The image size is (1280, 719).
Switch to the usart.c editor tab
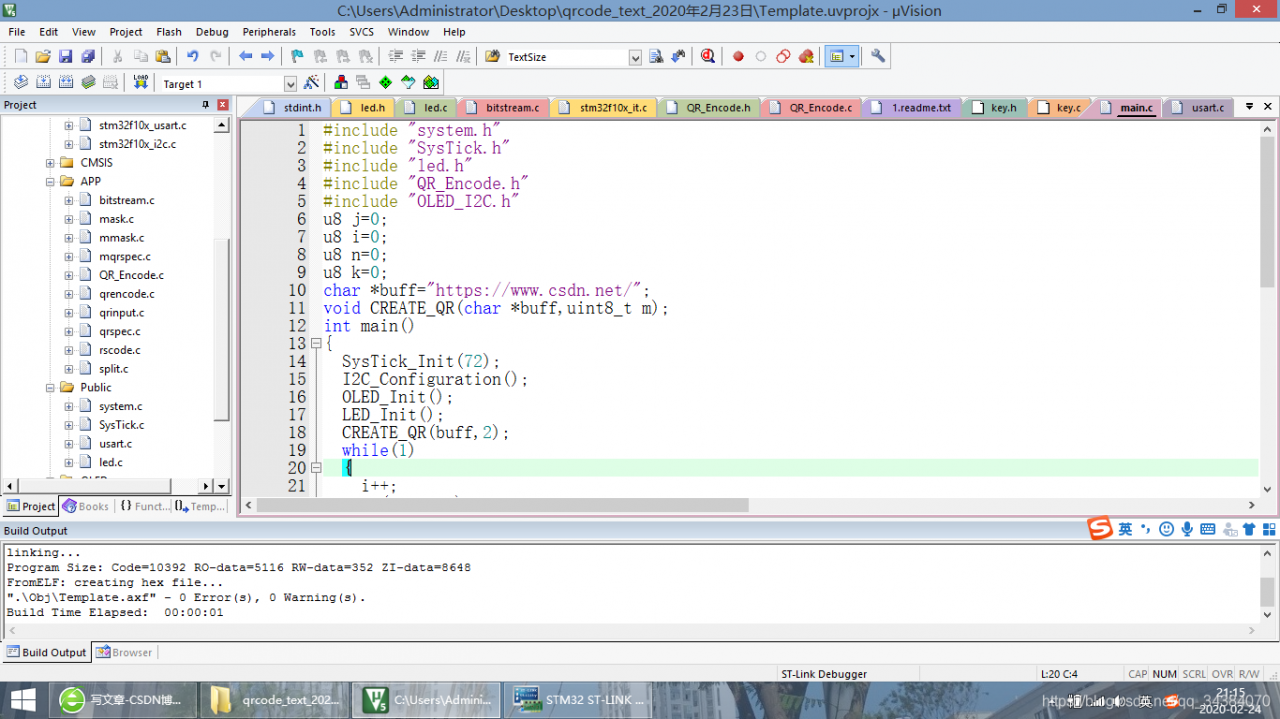(x=1198, y=108)
